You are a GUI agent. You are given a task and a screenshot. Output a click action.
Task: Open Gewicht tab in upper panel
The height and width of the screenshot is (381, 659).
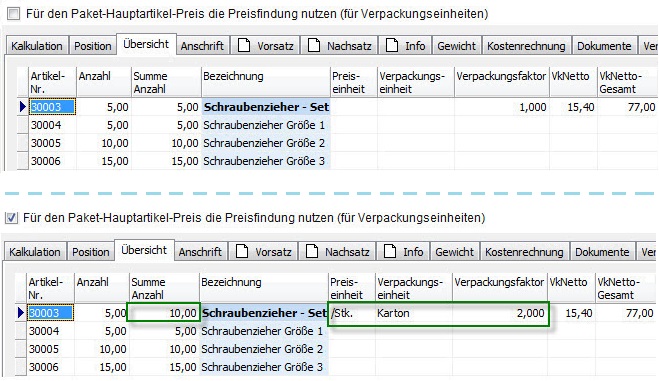coord(456,46)
